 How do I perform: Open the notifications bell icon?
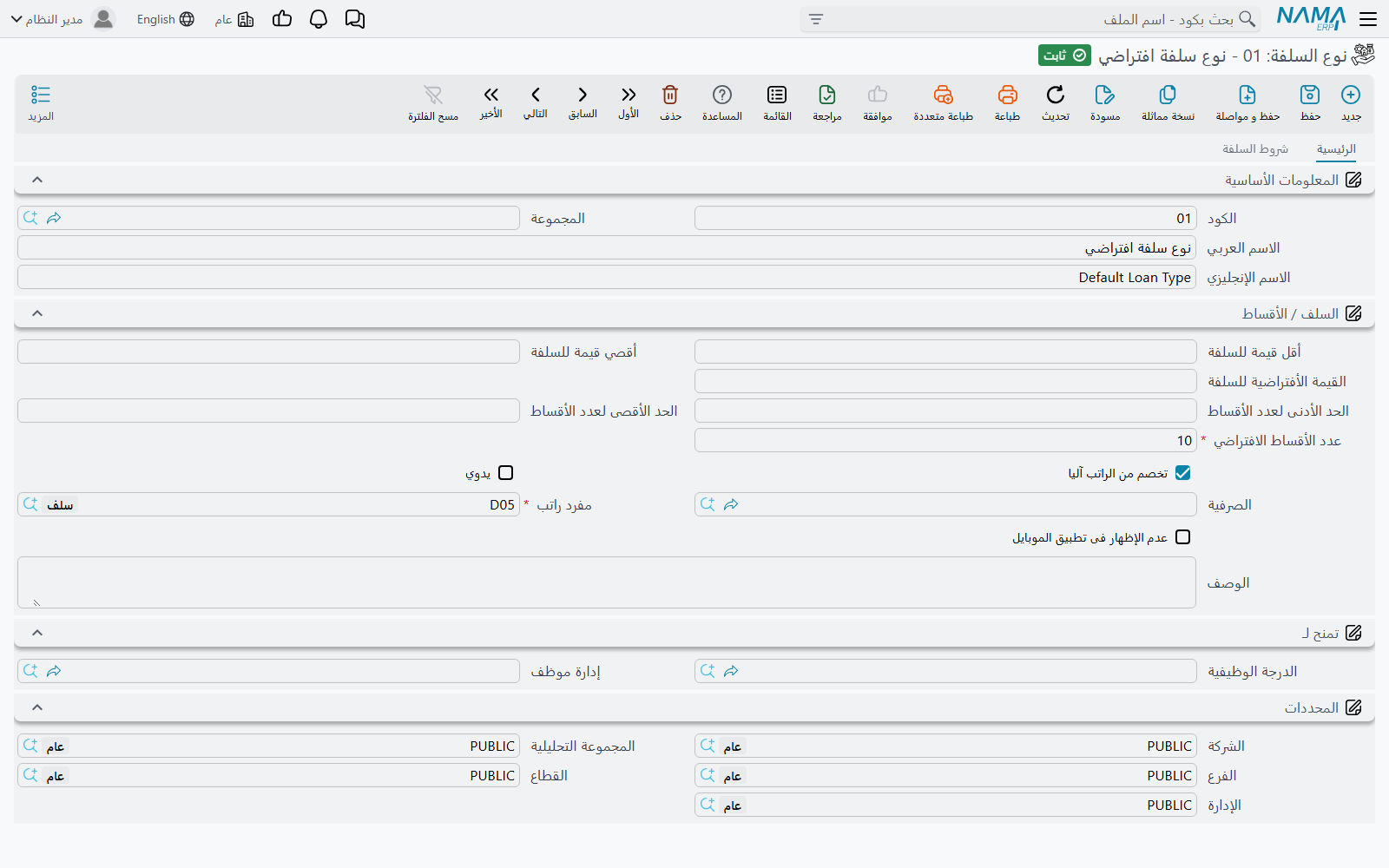click(x=319, y=19)
